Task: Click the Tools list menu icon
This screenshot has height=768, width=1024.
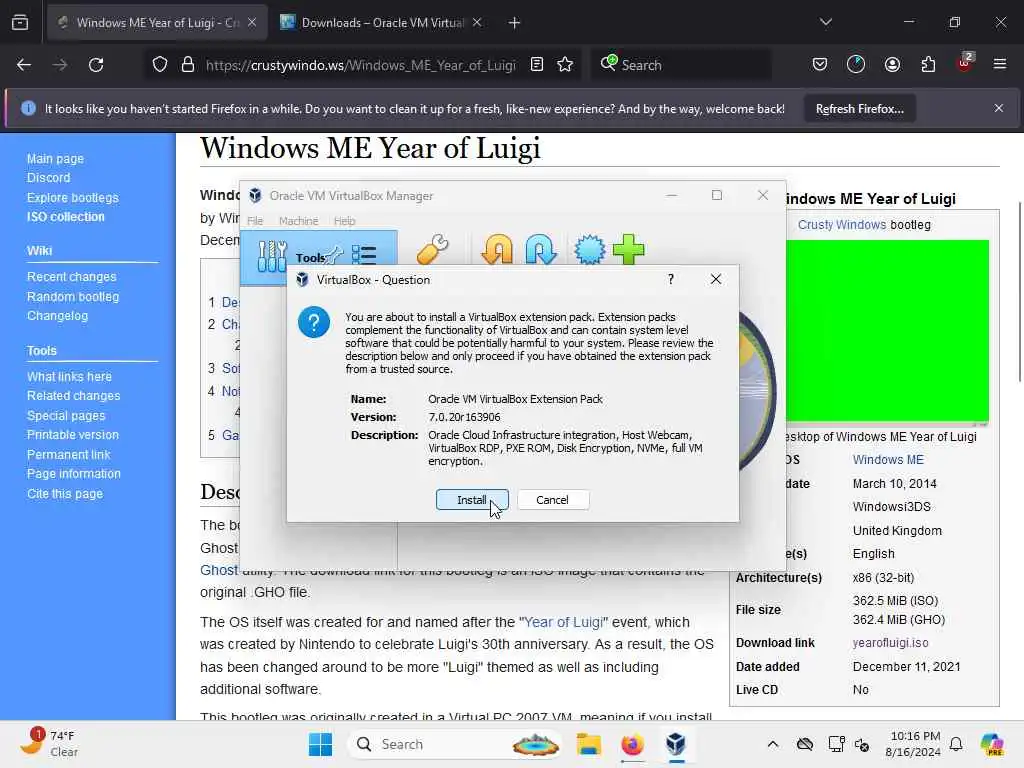Action: (x=364, y=254)
